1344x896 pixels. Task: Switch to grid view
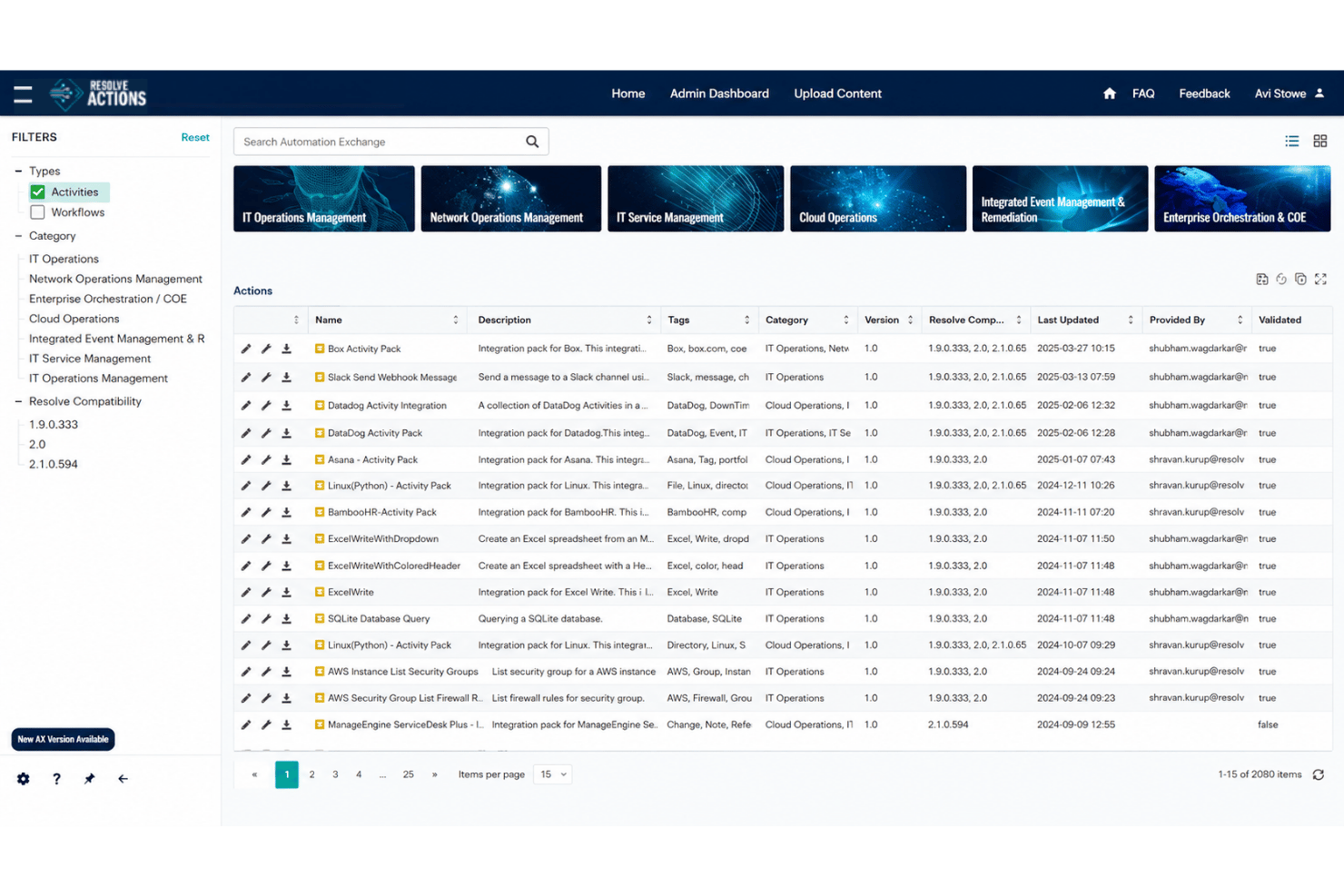(x=1320, y=141)
